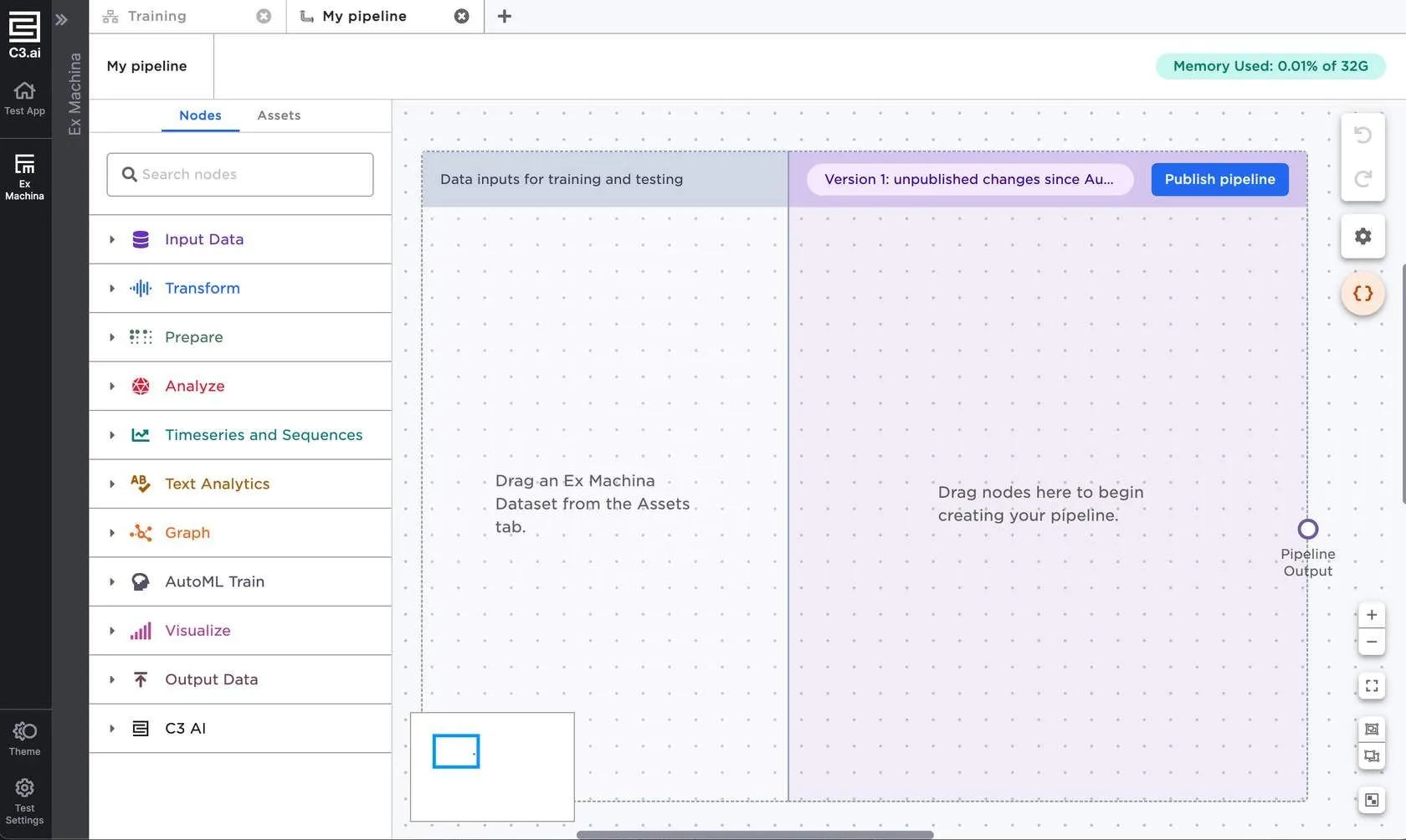The height and width of the screenshot is (840, 1406).
Task: Toggle the minimap display icon
Action: (x=1371, y=800)
